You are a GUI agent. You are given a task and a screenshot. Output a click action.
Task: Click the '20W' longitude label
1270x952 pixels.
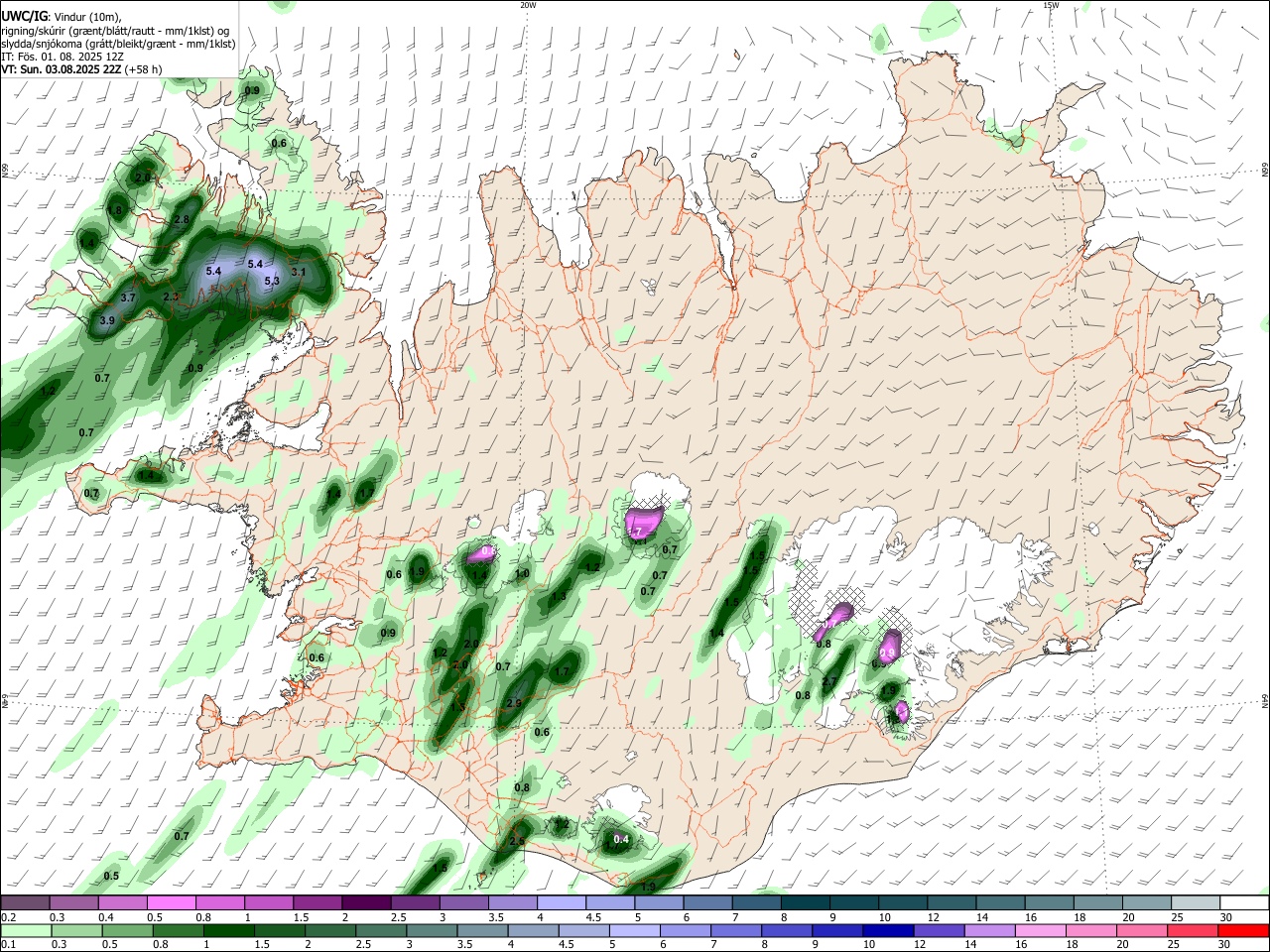pyautogui.click(x=528, y=5)
